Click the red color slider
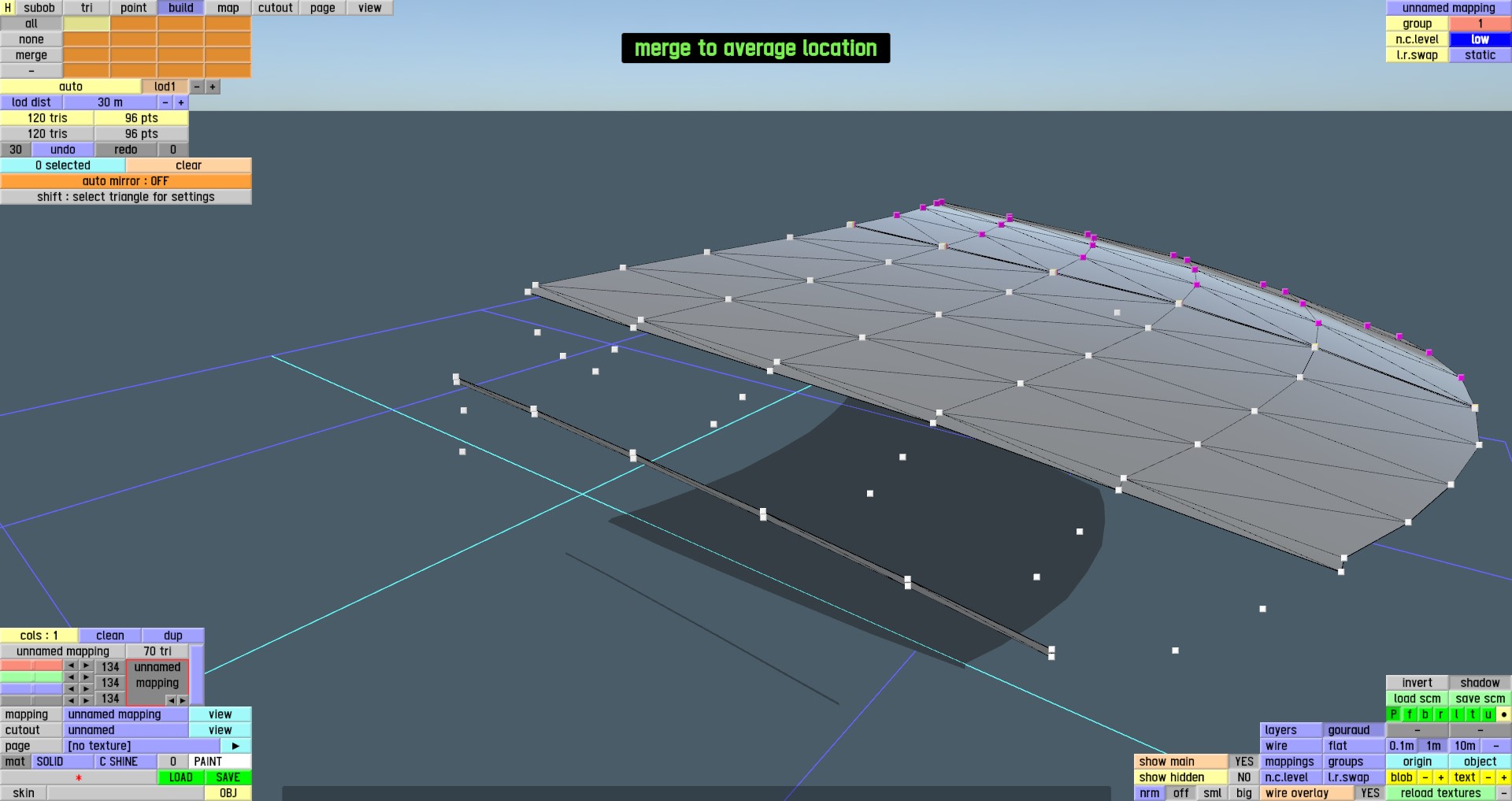The image size is (1512, 801). point(31,666)
